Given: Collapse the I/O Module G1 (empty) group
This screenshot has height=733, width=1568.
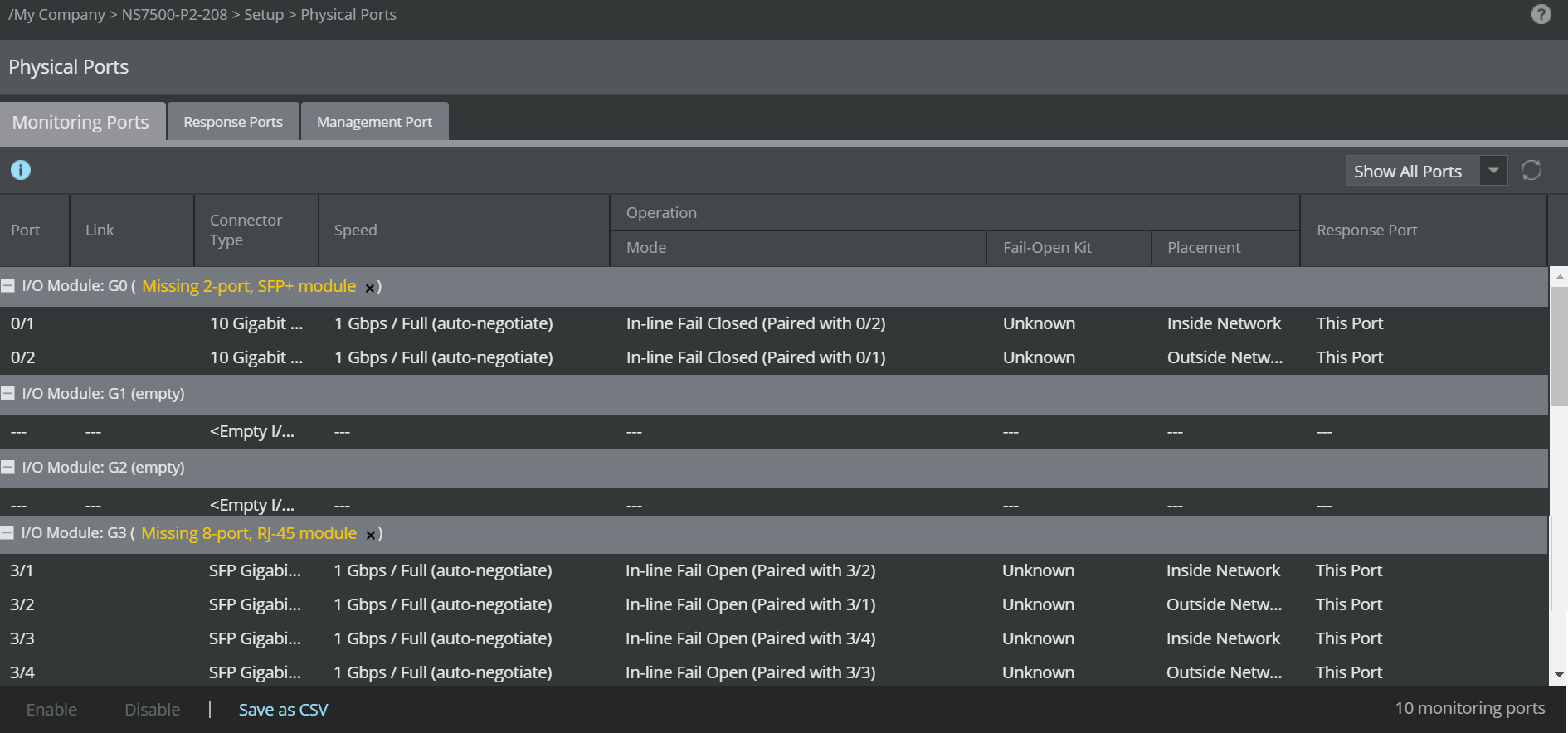Looking at the screenshot, I should [7, 393].
